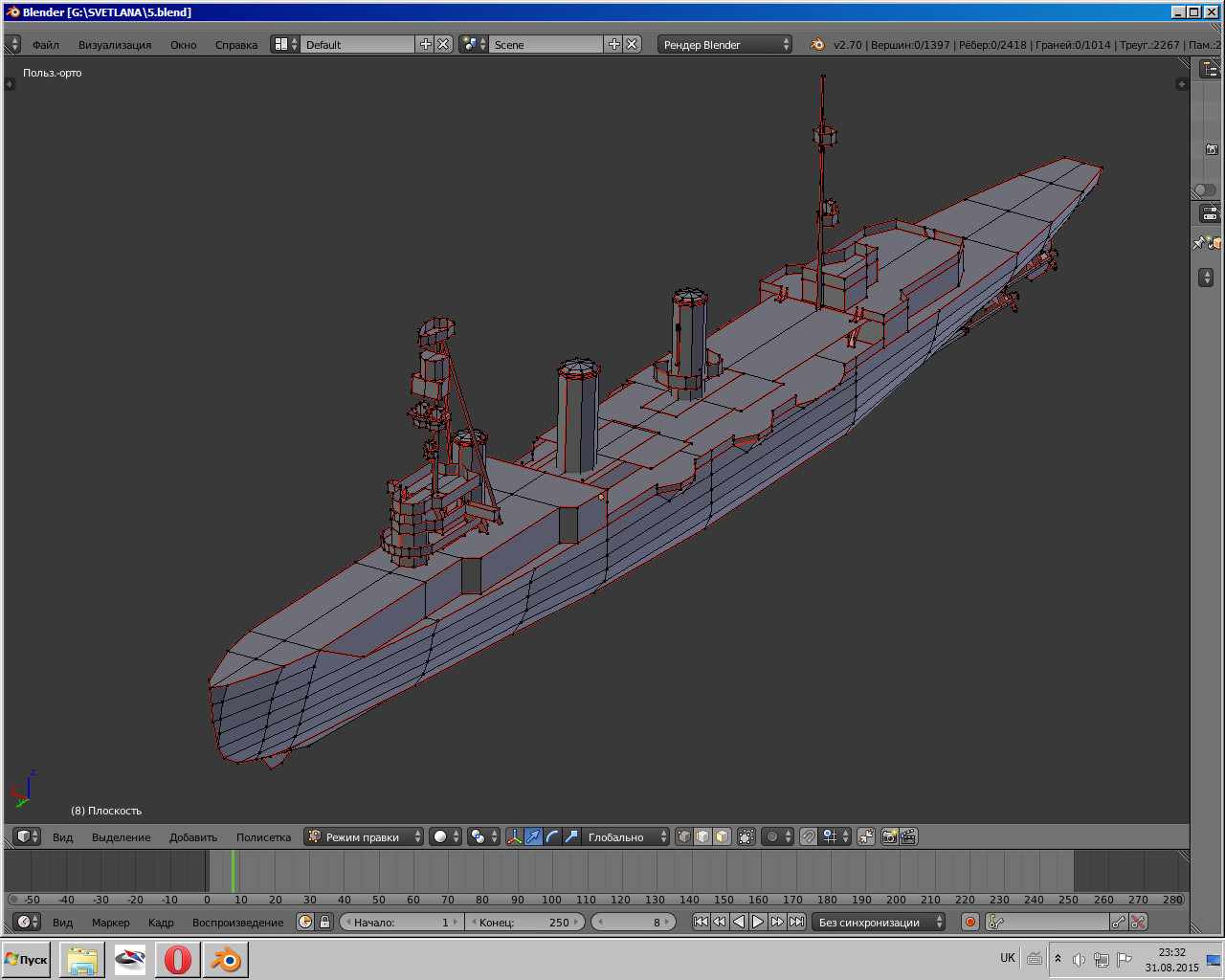Toggle limit selection to visible
This screenshot has height=980, width=1225.
point(746,836)
